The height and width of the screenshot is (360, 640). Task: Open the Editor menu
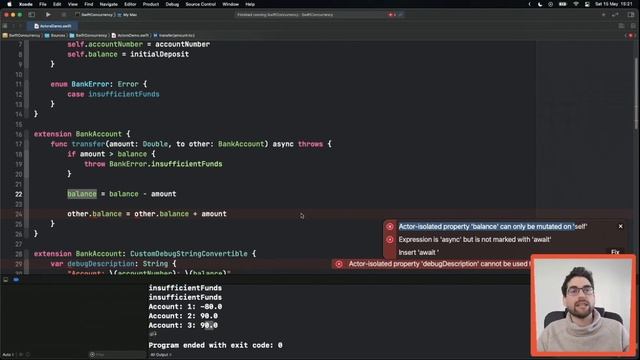[x=130, y=4]
